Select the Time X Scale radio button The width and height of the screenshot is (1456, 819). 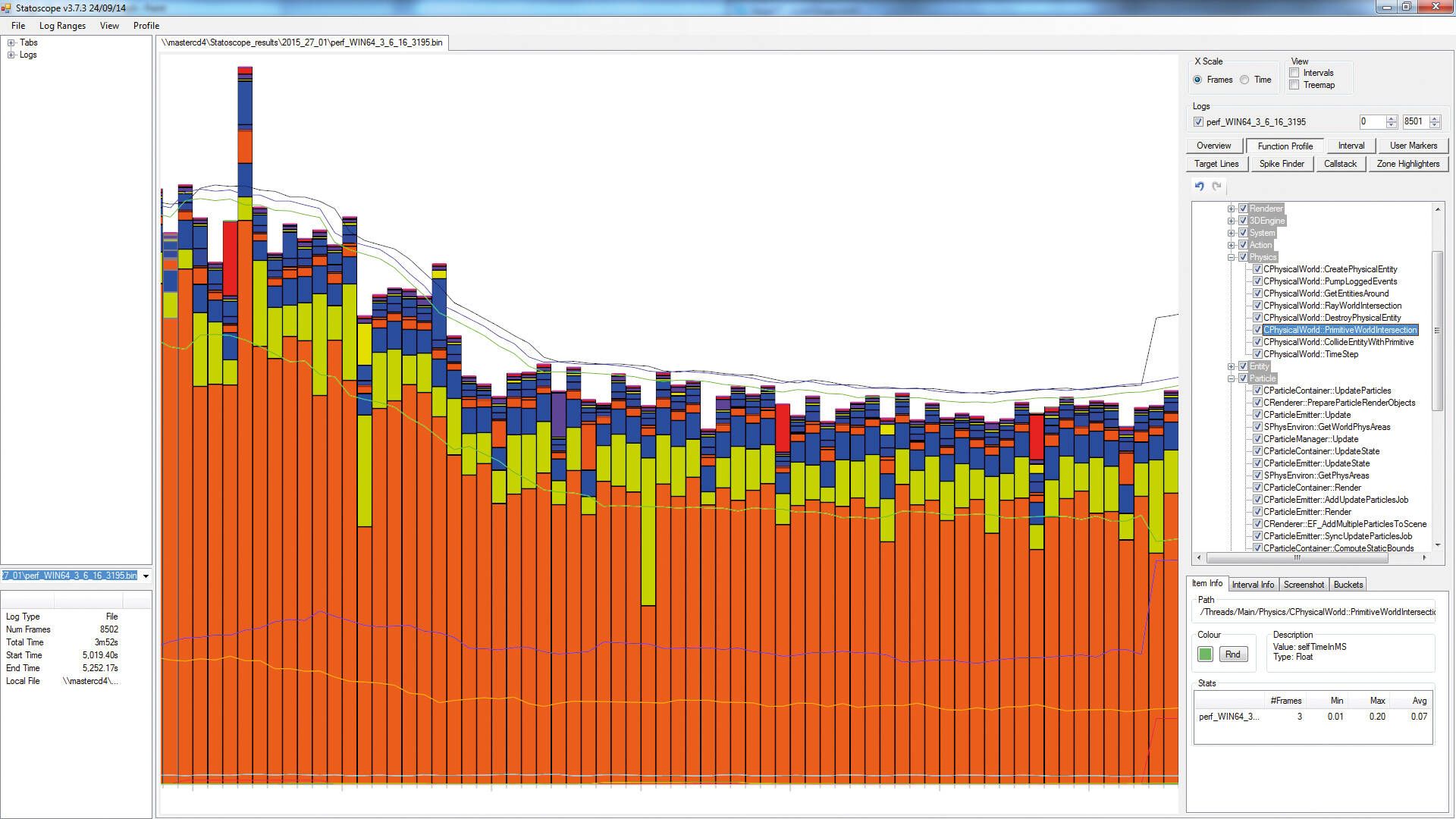1244,80
